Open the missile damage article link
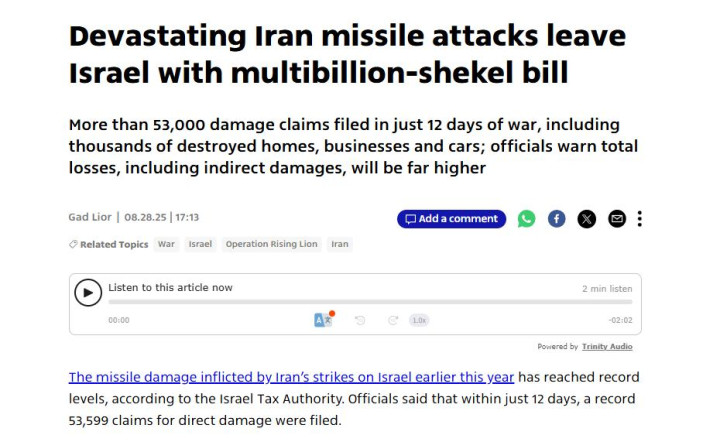 coord(291,377)
